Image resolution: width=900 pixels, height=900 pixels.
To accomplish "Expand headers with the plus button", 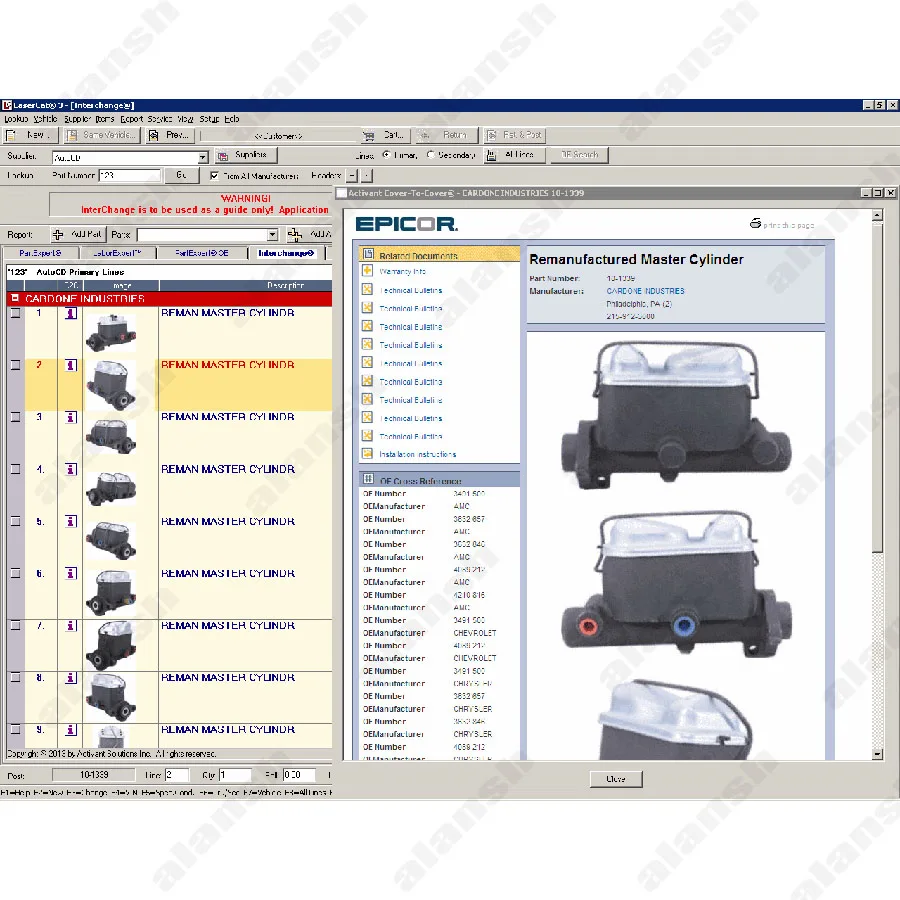I will (367, 176).
